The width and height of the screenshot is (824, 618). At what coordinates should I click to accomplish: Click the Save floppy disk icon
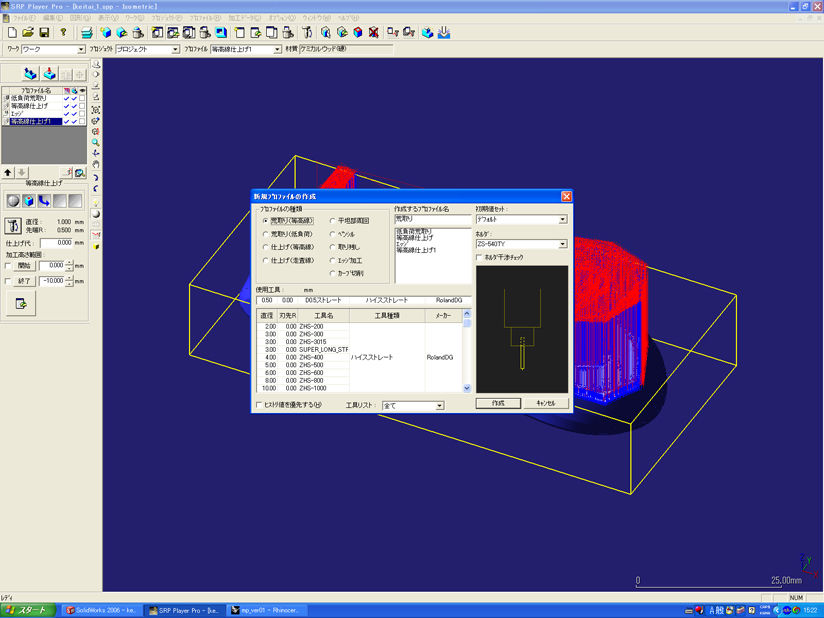44,32
